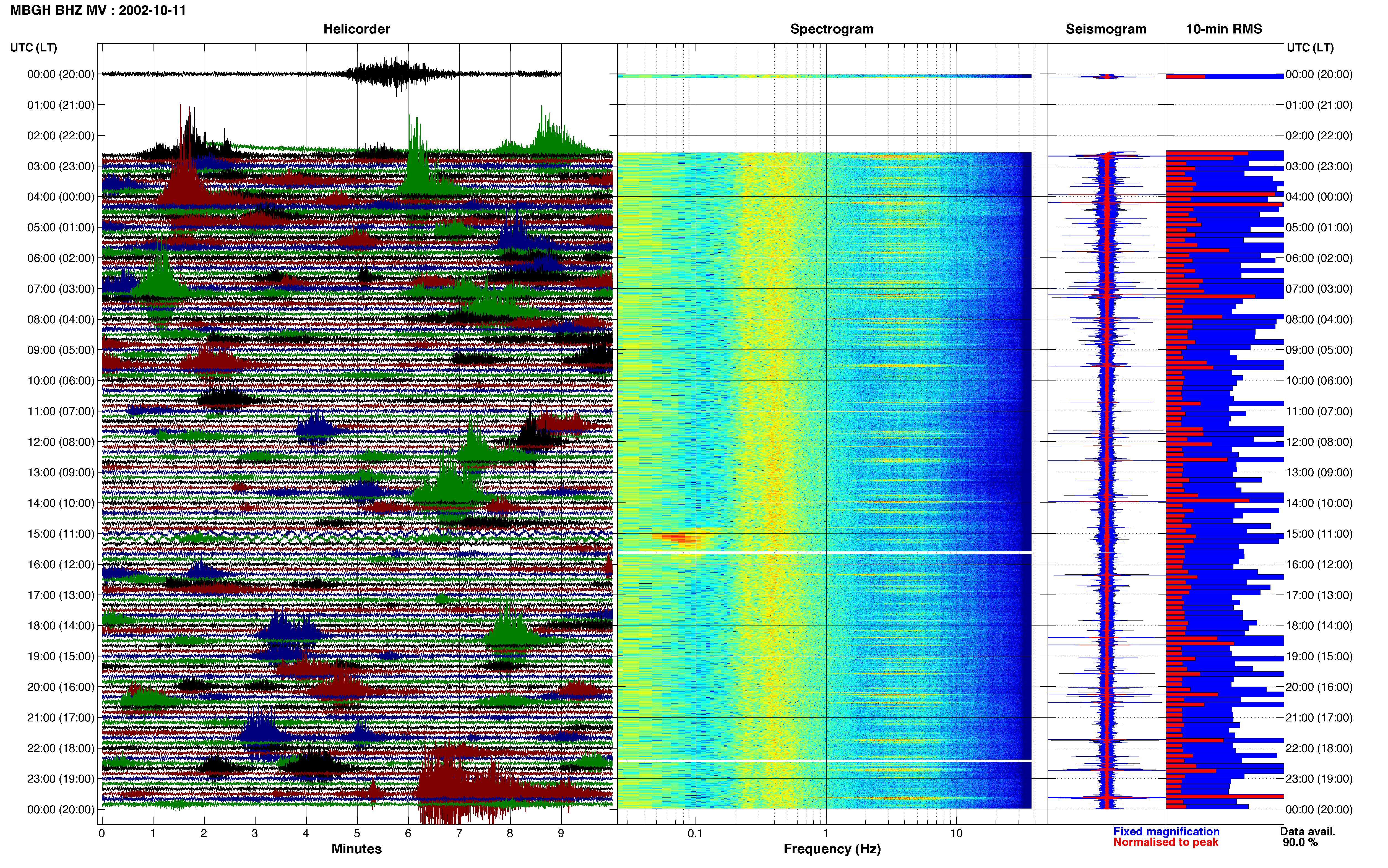
Task: Select the 'Helicorder' panel heading
Action: 356,29
